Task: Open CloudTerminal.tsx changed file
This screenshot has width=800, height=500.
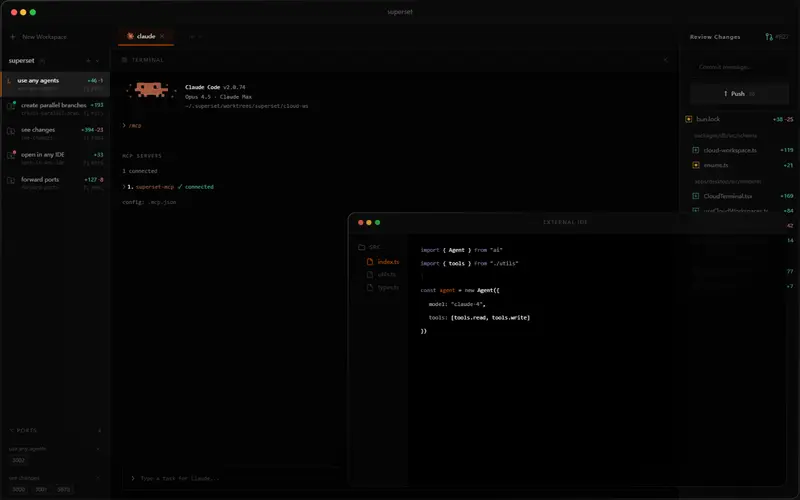Action: tap(728, 196)
